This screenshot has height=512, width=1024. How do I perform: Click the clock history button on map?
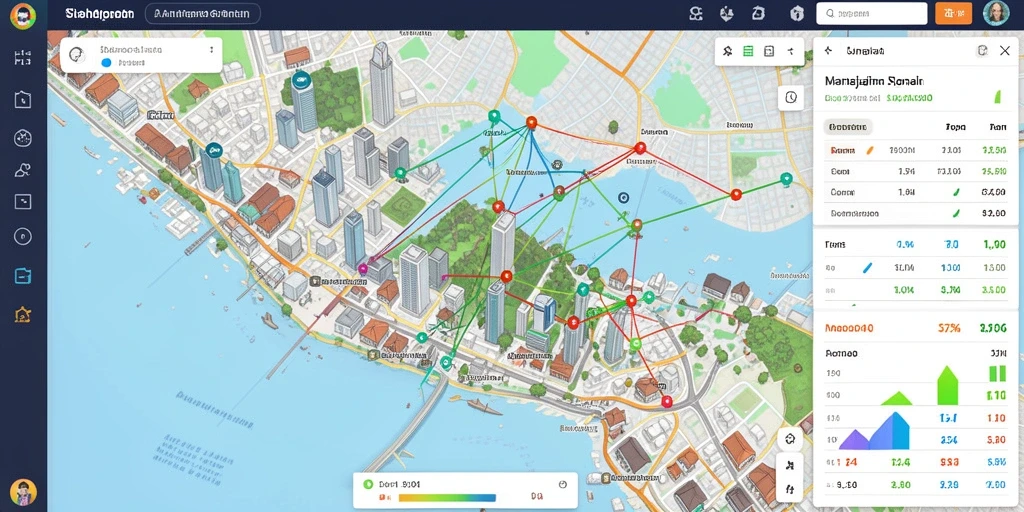(791, 97)
